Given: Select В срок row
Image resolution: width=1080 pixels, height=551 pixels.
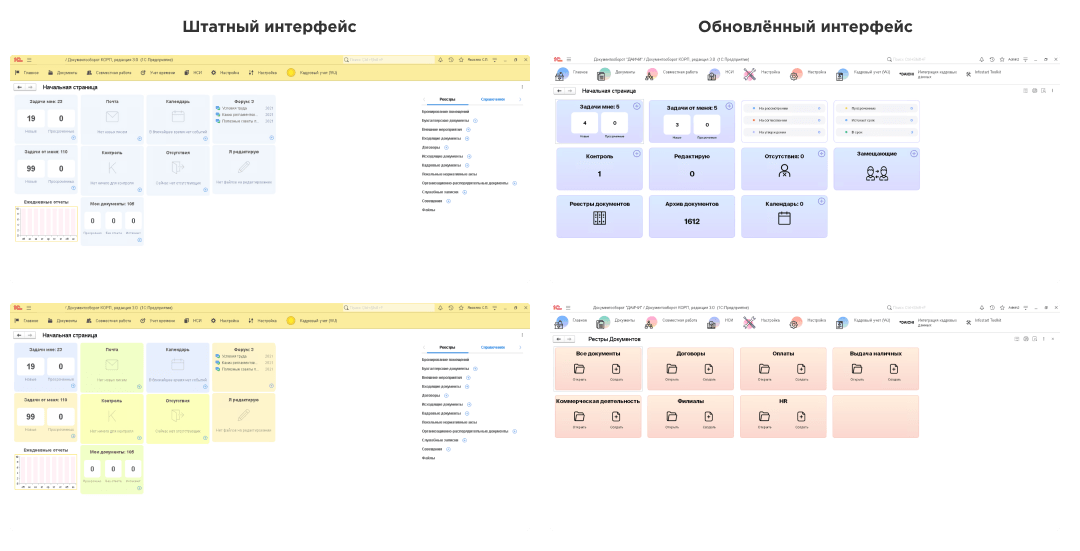Looking at the screenshot, I should tap(876, 132).
